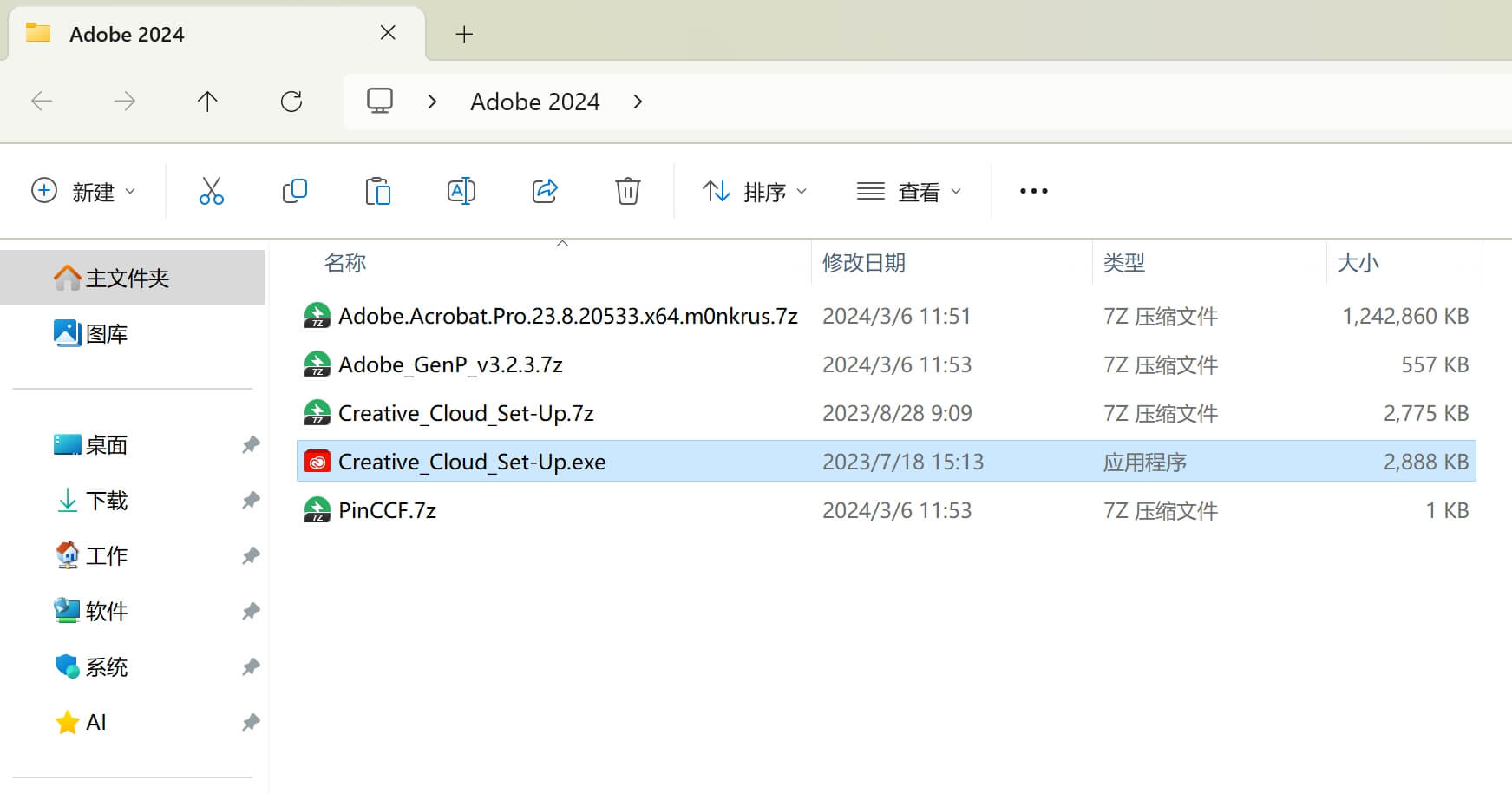Click the pin icon next to 系统

point(251,667)
